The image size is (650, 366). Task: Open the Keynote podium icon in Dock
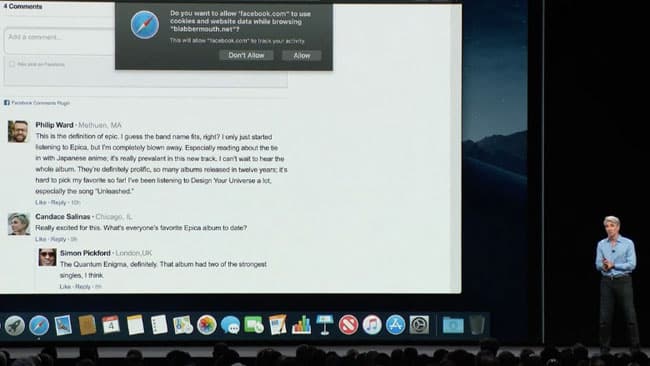pos(325,325)
